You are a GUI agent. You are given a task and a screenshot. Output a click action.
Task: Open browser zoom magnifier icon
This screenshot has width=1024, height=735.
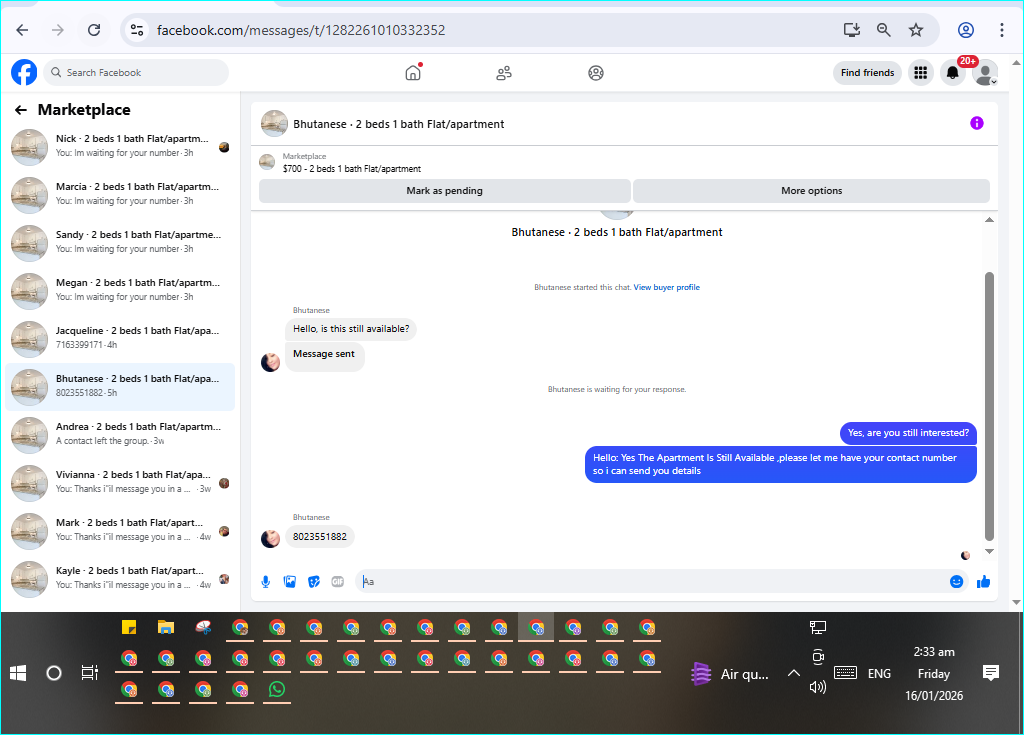(884, 30)
